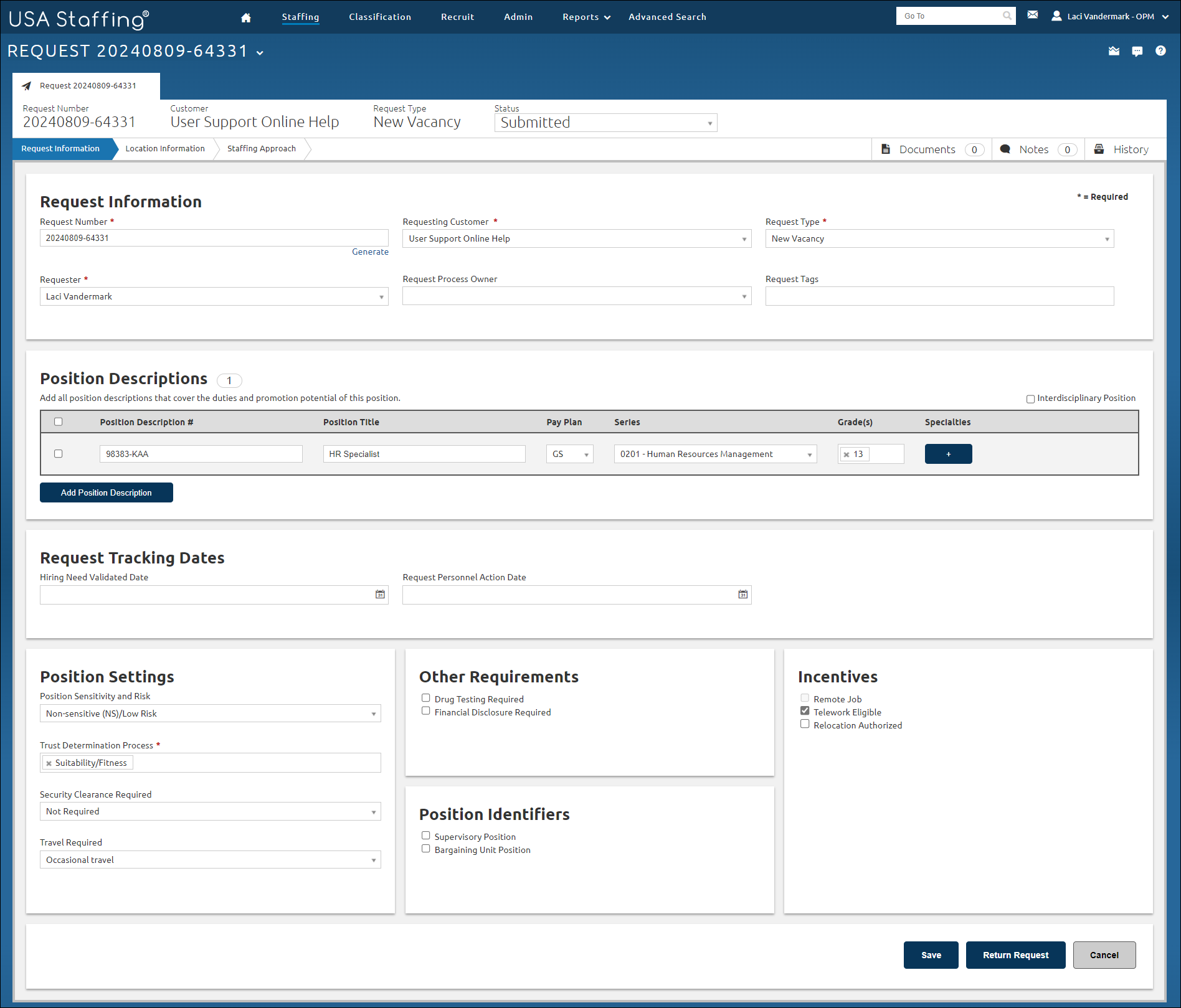Select Classification in the top menu
Image resolution: width=1181 pixels, height=1008 pixels.
tap(380, 17)
